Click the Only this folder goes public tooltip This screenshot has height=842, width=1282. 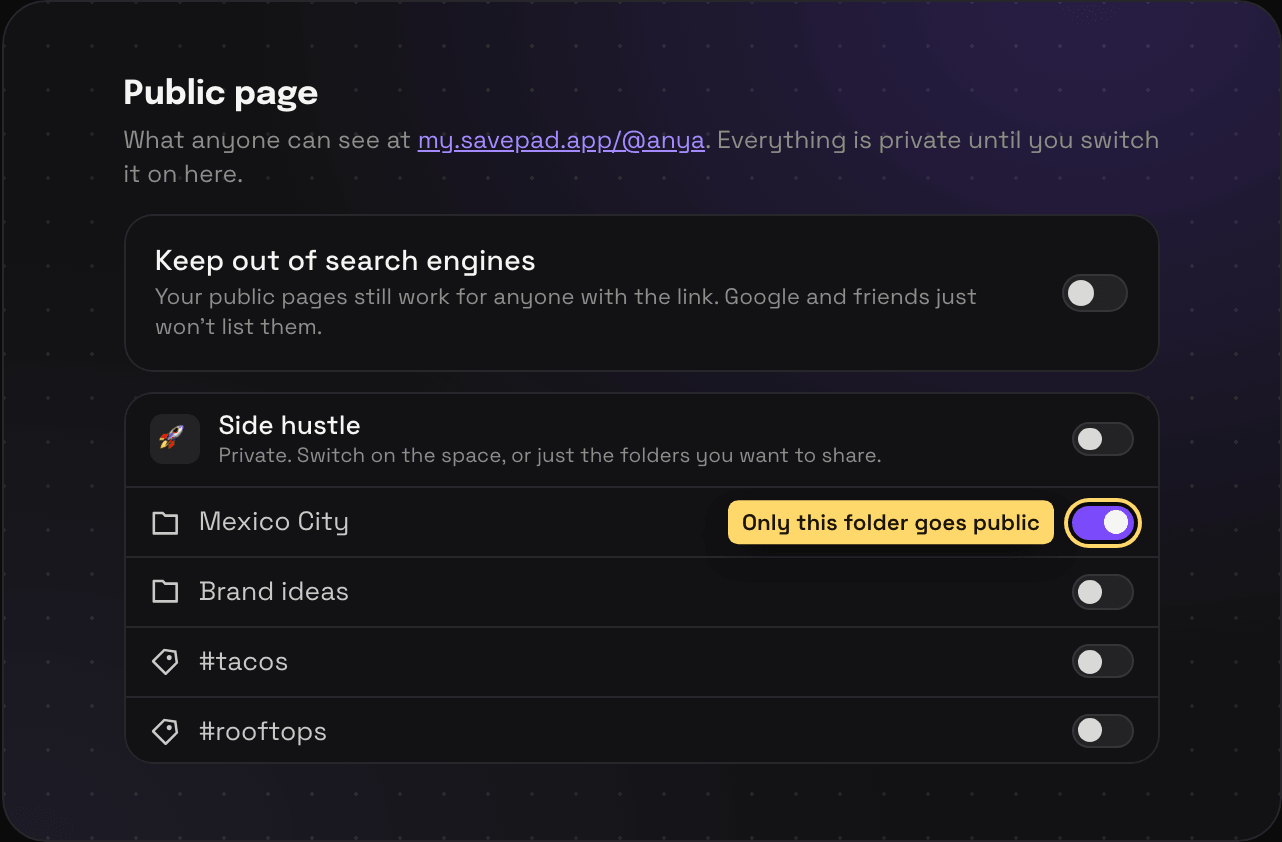point(891,522)
